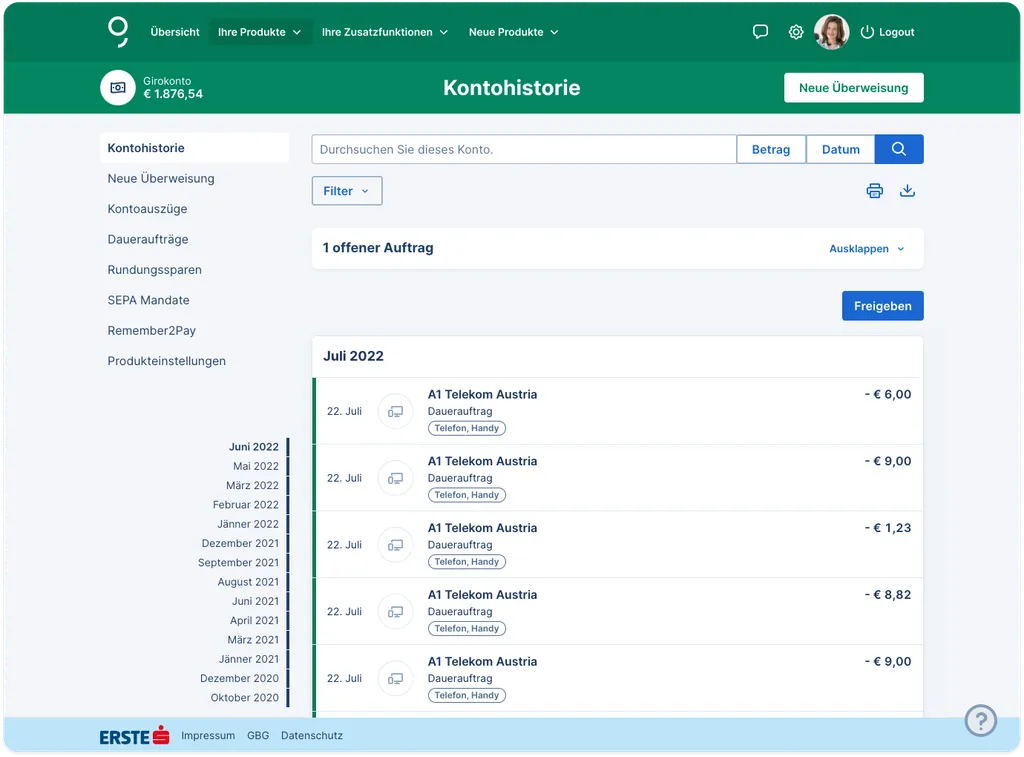
Task: Open Ihre Produkte dropdown menu
Action: 259,32
